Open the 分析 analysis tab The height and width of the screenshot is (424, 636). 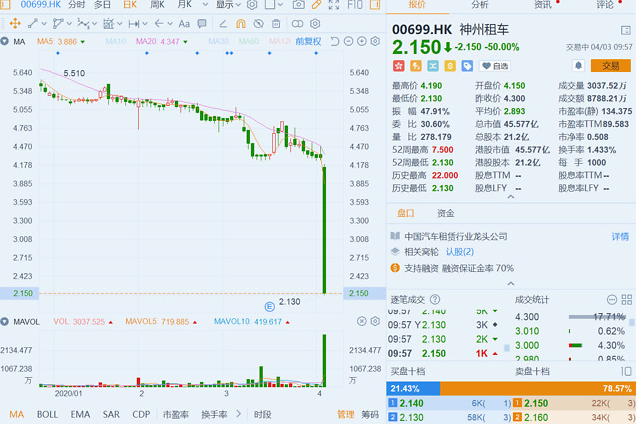coord(479,4)
